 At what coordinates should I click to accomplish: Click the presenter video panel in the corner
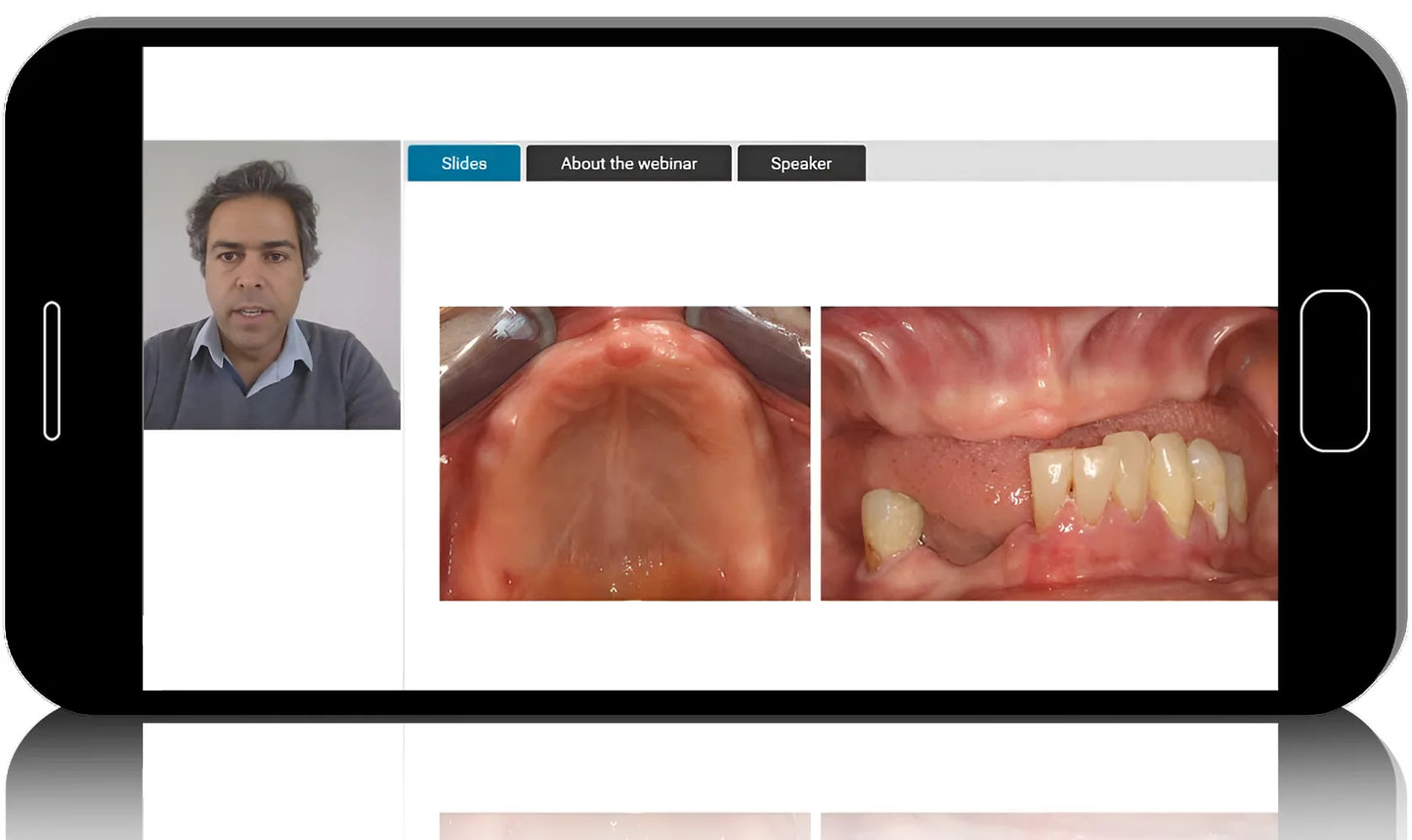click(x=272, y=286)
